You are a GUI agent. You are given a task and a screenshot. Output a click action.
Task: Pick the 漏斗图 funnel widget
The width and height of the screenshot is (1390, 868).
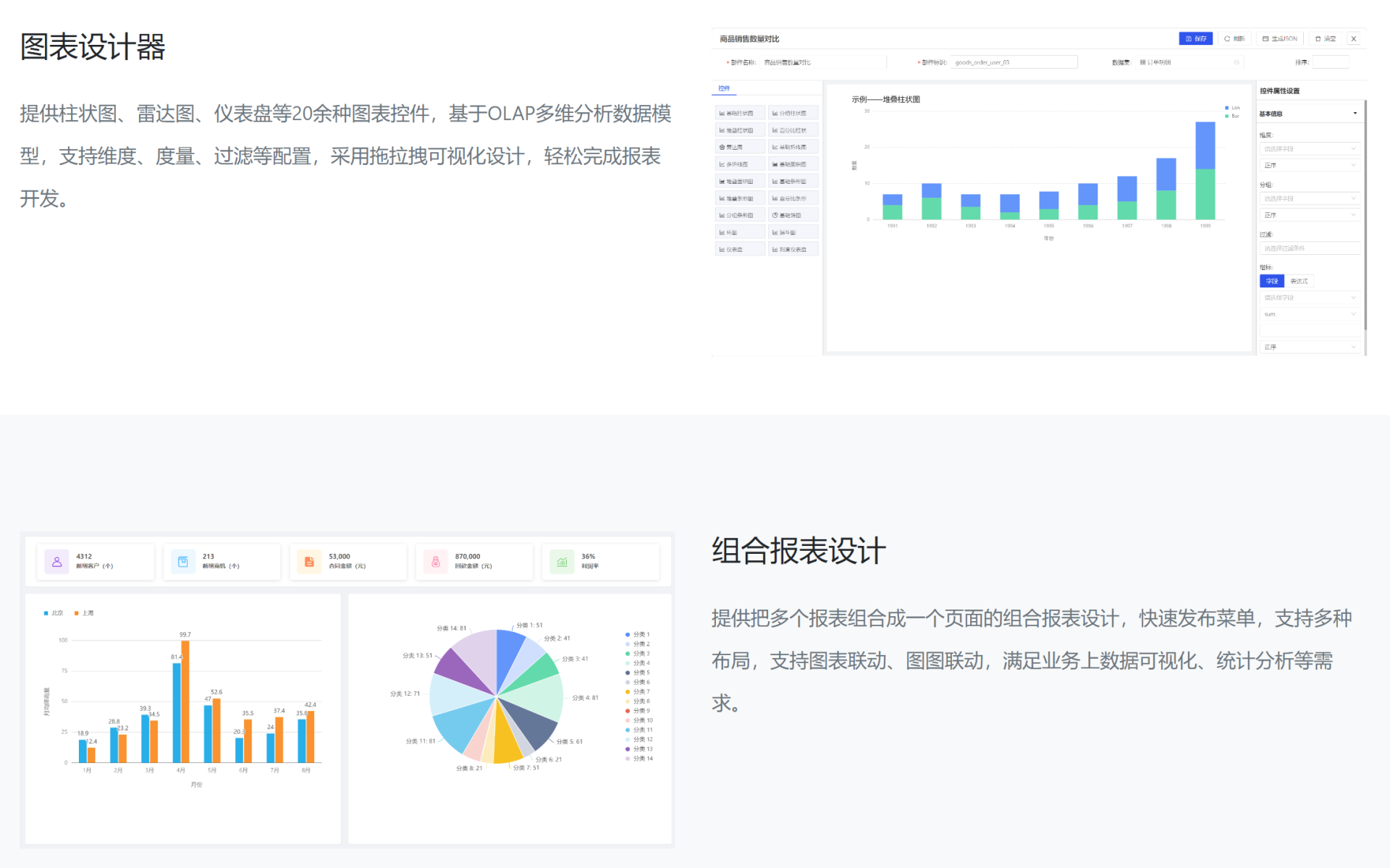click(793, 232)
